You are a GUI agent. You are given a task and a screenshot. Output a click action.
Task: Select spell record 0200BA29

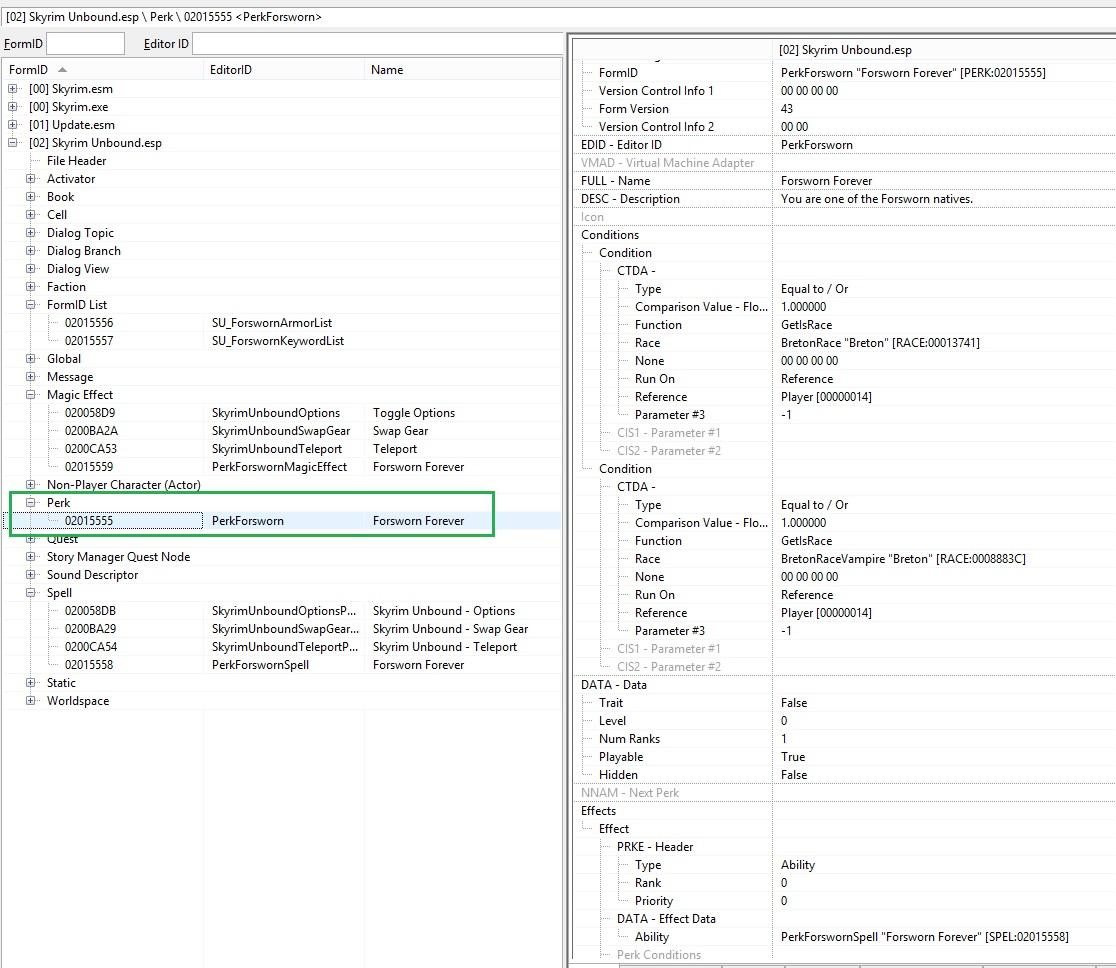[x=283, y=628]
